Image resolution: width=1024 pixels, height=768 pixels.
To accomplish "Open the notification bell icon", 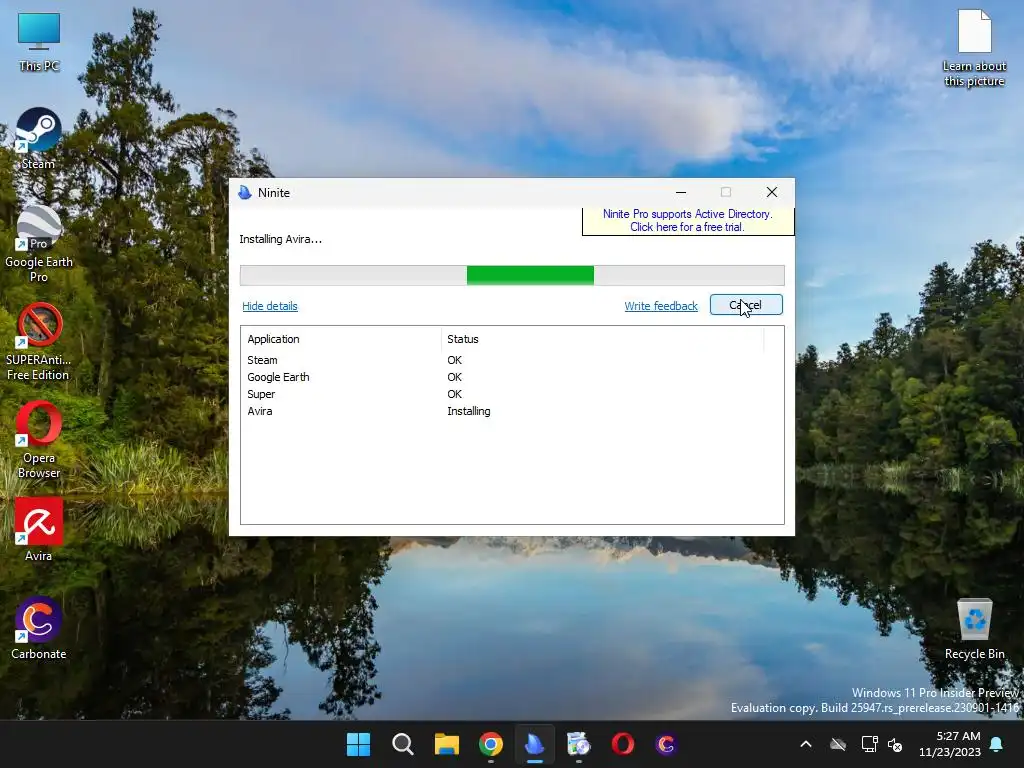I will tap(997, 744).
